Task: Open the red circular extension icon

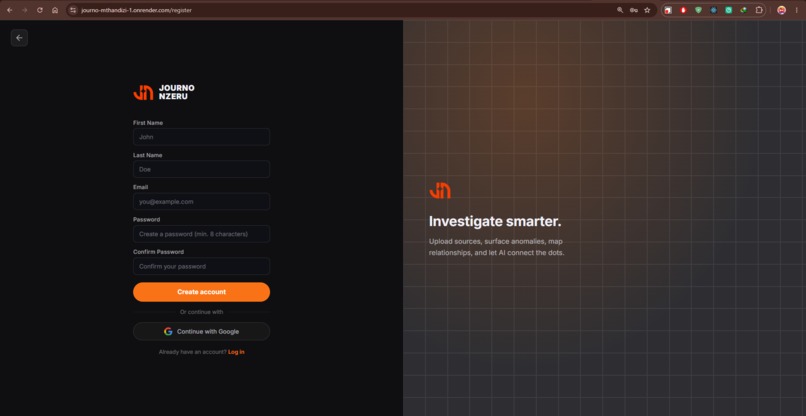Action: tap(683, 10)
